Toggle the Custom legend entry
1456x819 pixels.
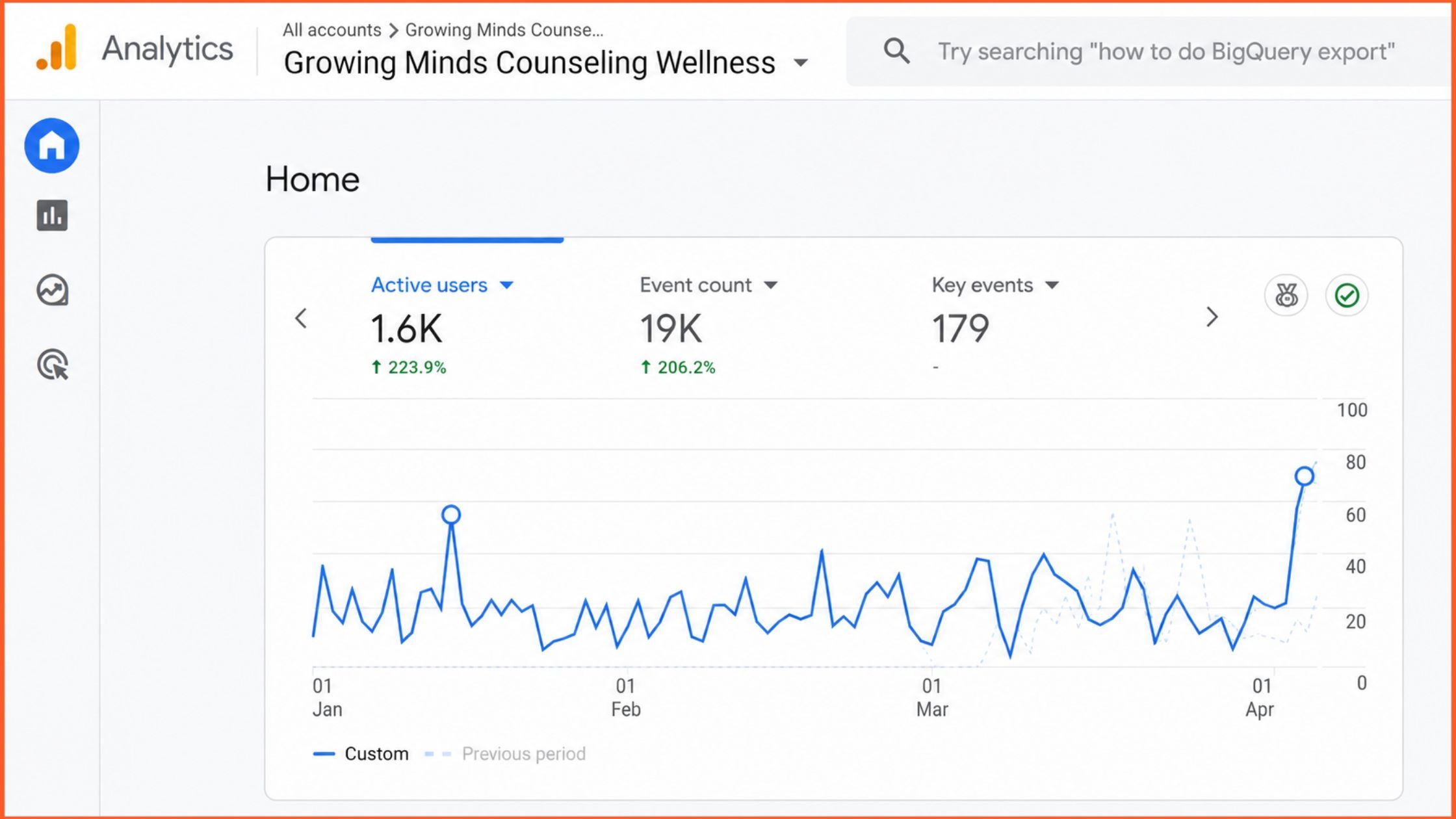(x=361, y=754)
